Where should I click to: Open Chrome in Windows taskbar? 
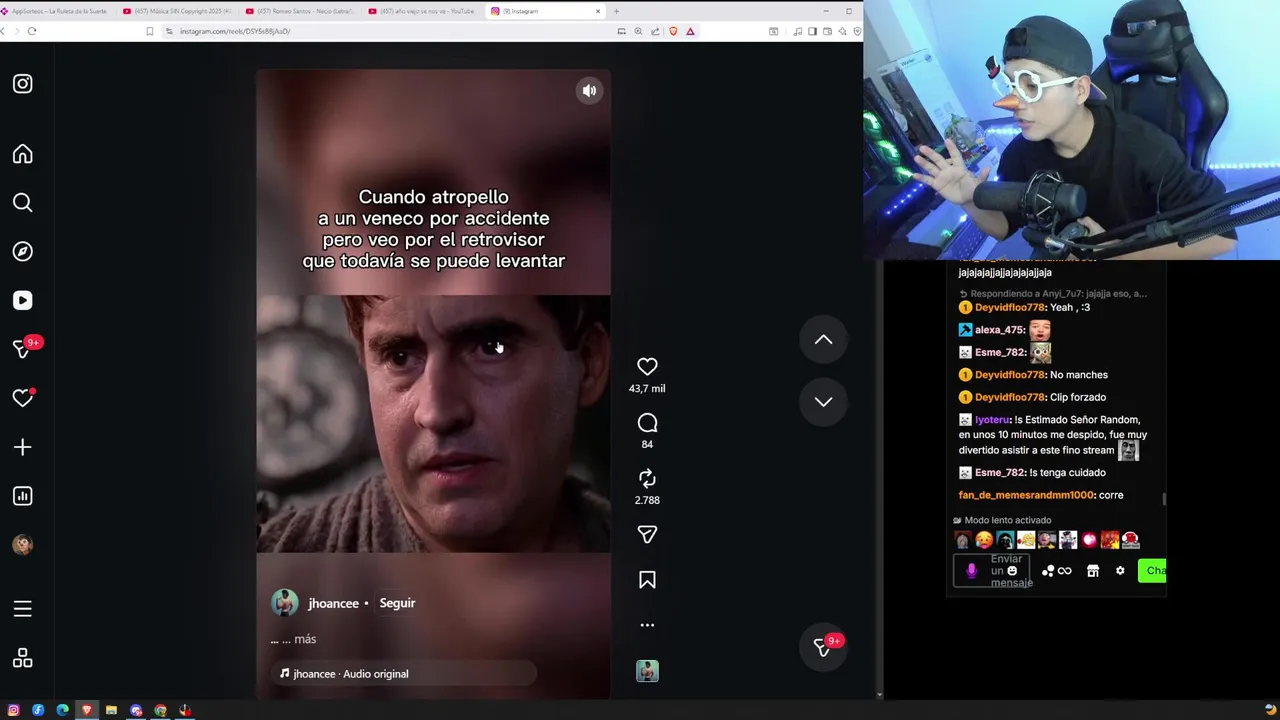160,710
